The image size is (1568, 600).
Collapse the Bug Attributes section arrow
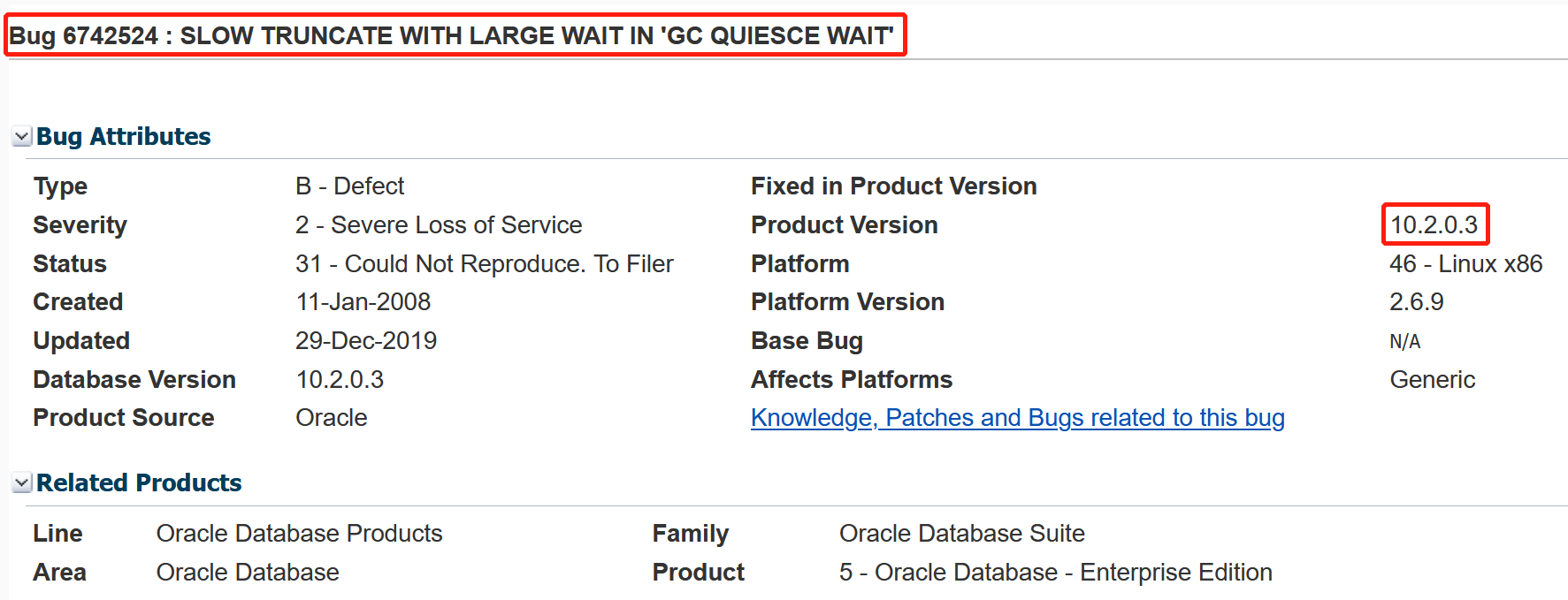click(x=22, y=137)
